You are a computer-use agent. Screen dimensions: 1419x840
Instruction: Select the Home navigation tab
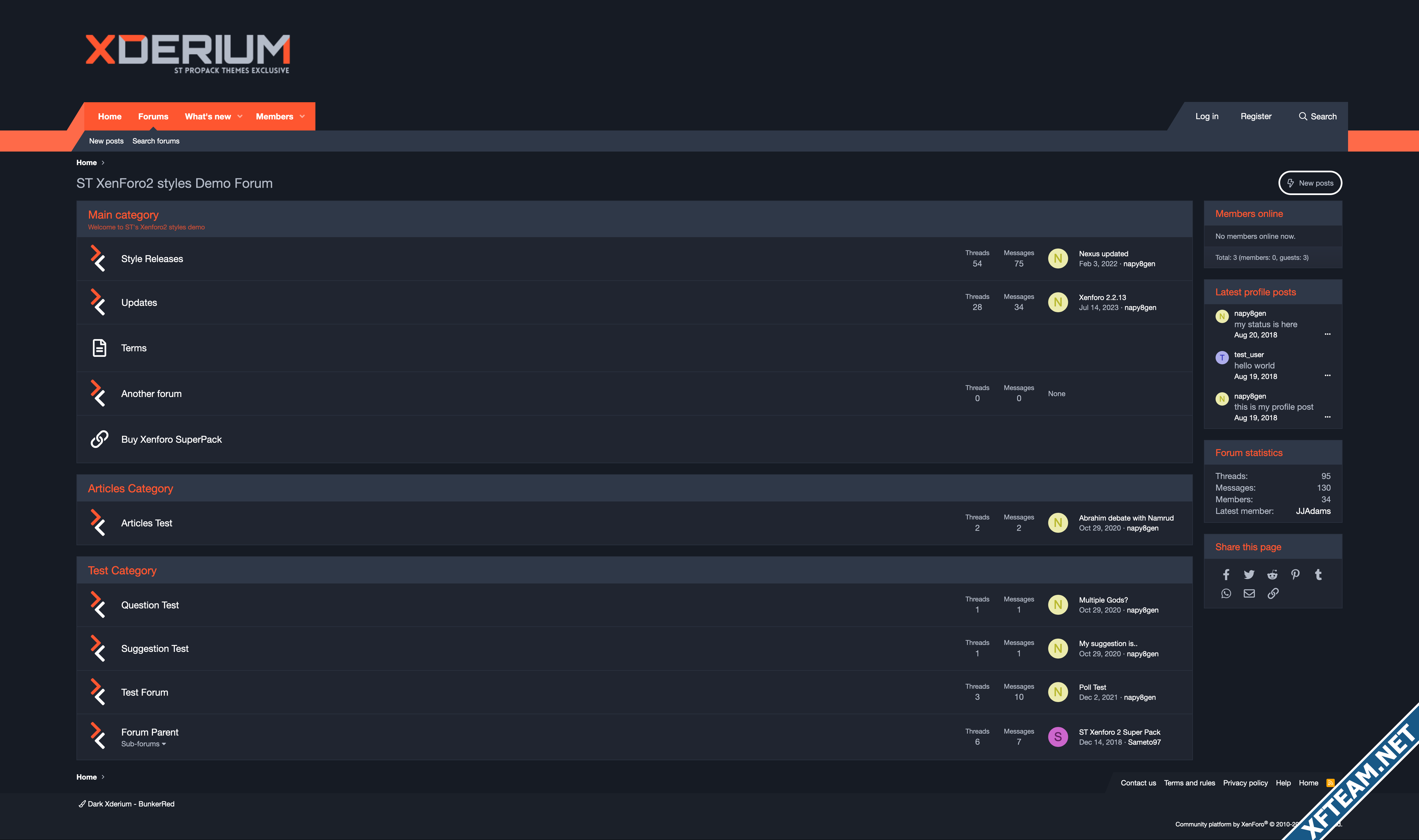[x=109, y=117]
